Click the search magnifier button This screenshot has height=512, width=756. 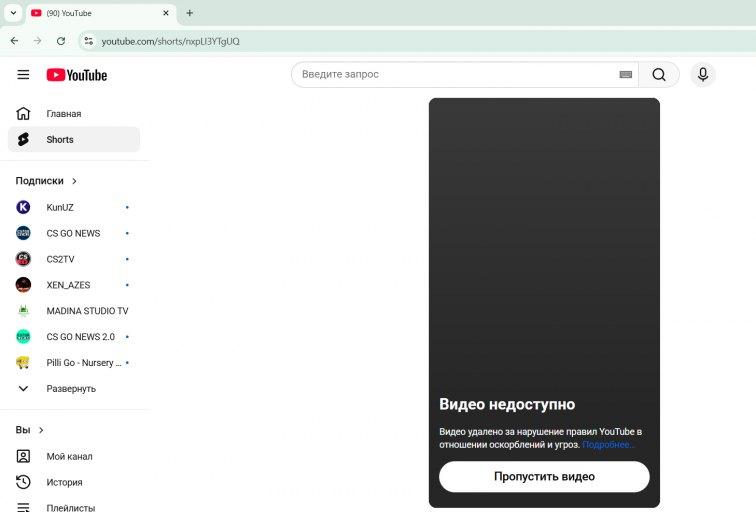(659, 75)
